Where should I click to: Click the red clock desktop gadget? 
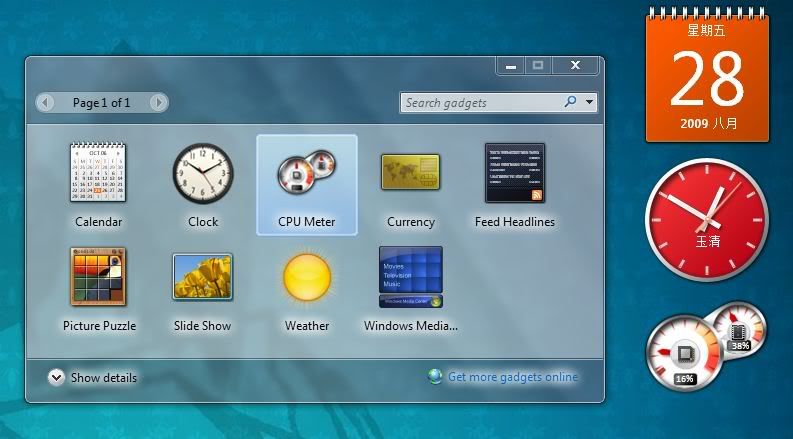[707, 216]
